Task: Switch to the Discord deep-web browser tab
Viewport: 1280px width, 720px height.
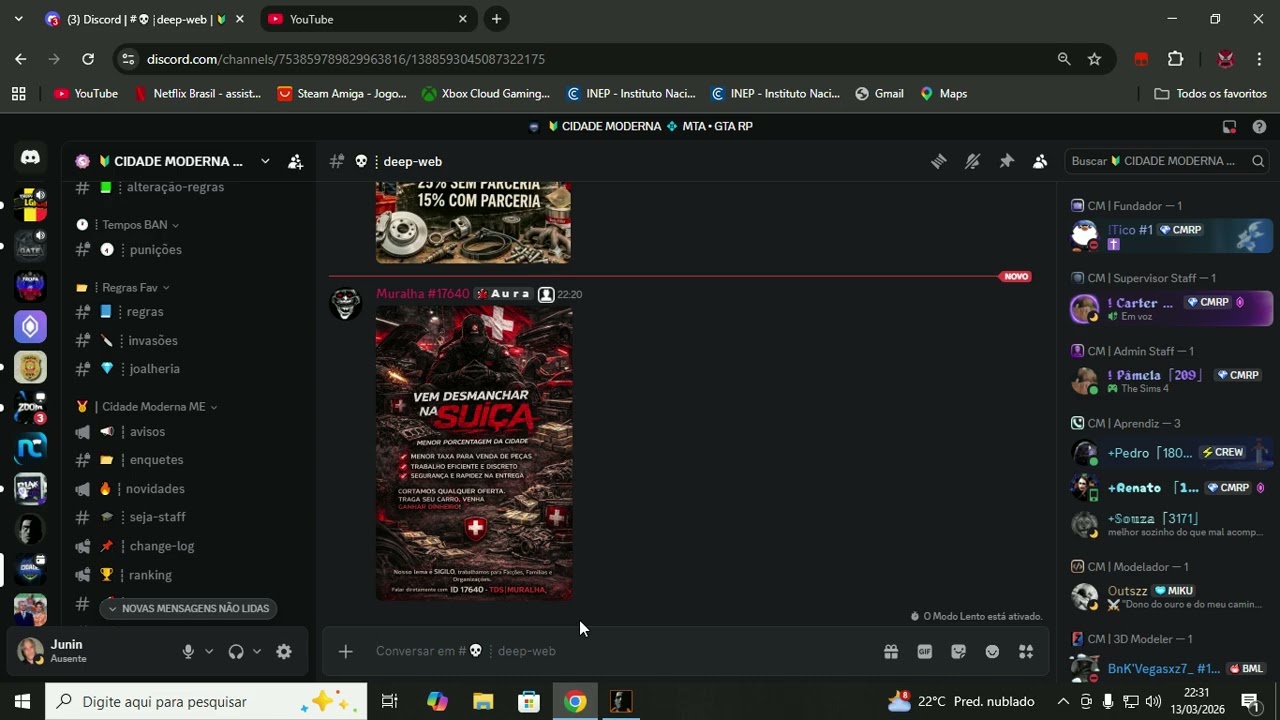Action: (144, 19)
